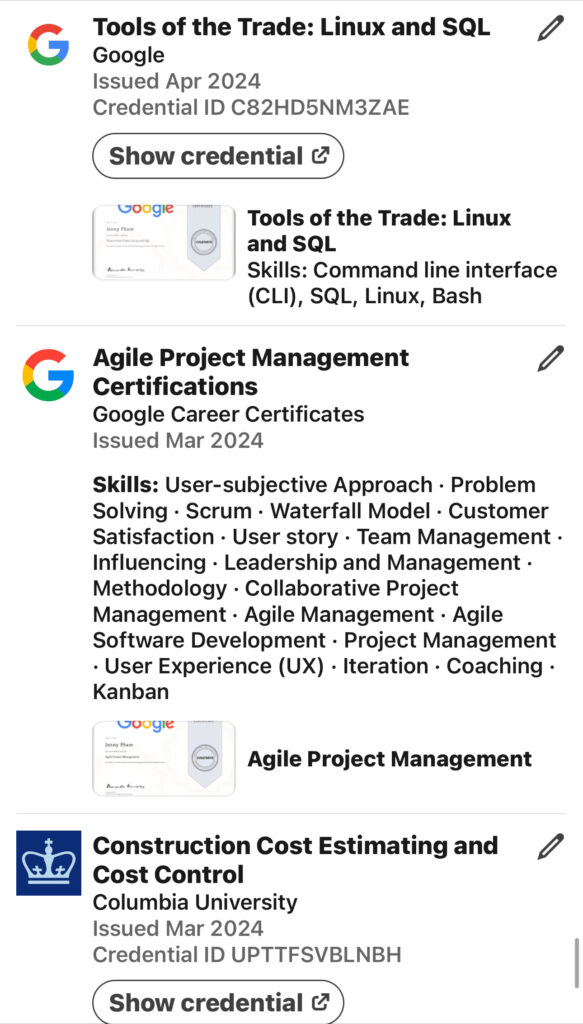Screen dimensions: 583x1024
Task: Show credential for the Construction Cost Estimating course
Action: (x=218, y=1001)
